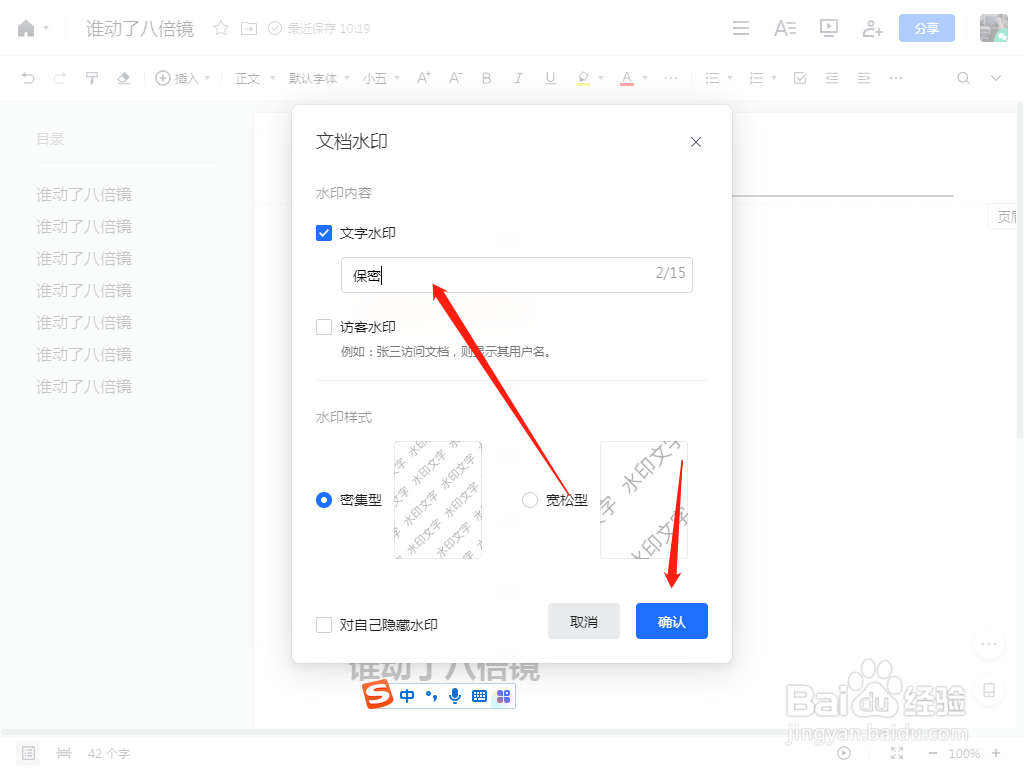Viewport: 1024px width, 768px height.
Task: Enable the 访客水印 checkbox
Action: 324,327
